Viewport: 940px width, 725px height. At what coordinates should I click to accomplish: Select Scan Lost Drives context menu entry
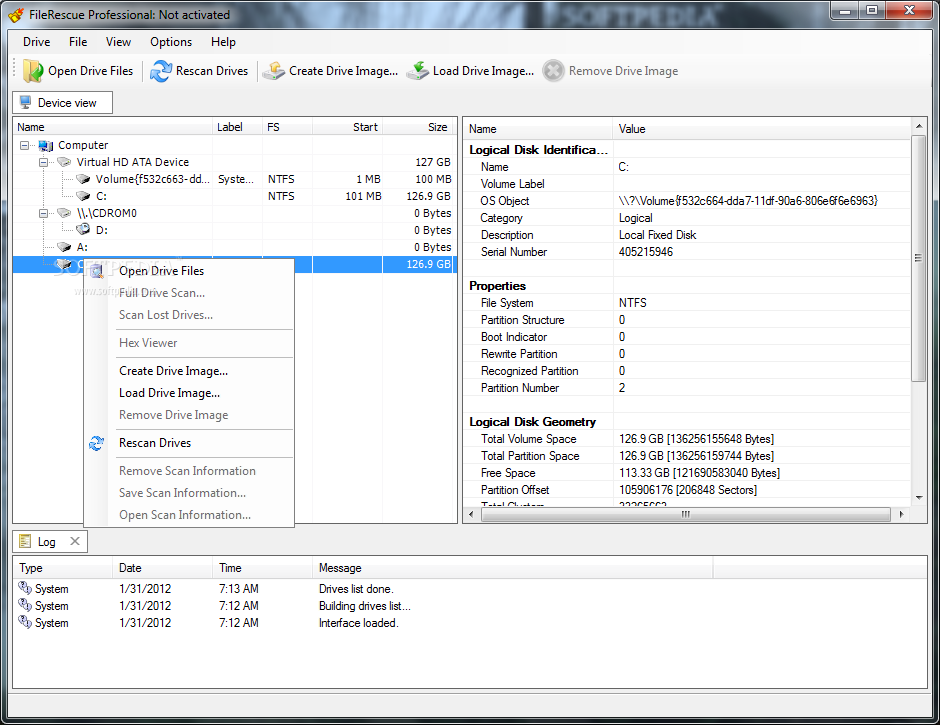pyautogui.click(x=189, y=315)
